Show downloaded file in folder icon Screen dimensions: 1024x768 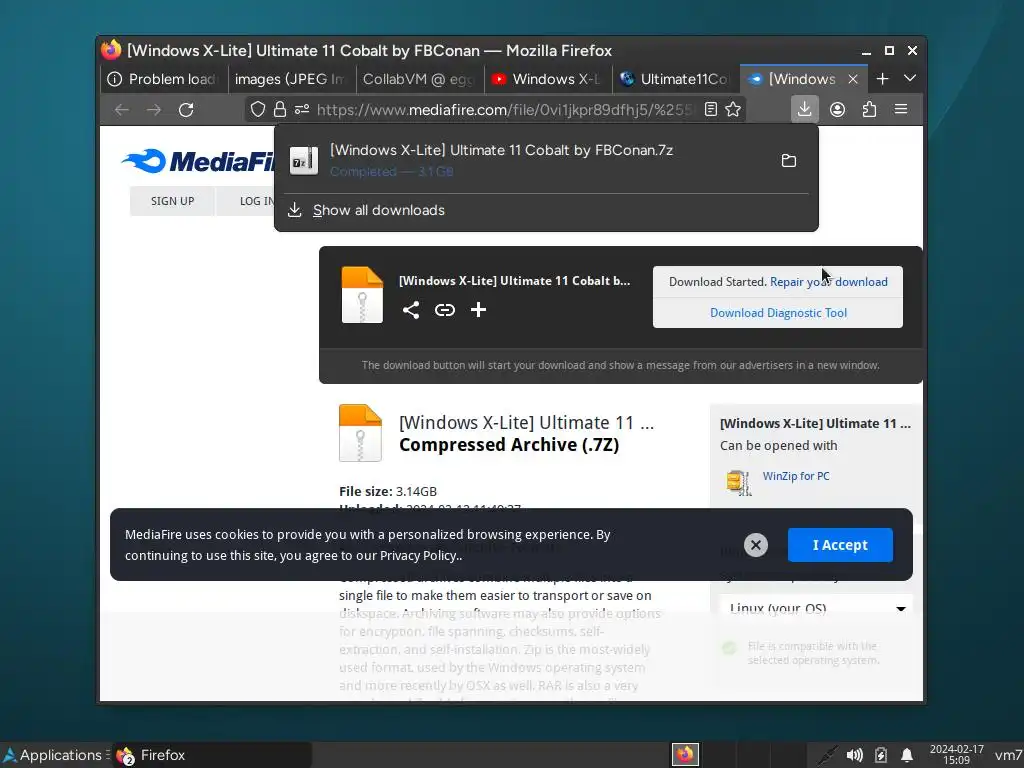pyautogui.click(x=789, y=160)
